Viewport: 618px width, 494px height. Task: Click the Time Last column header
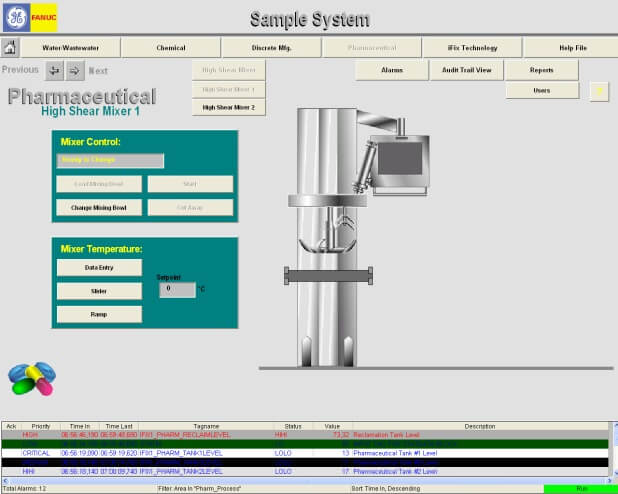[x=119, y=426]
